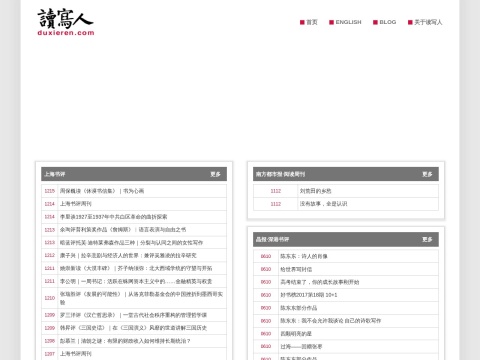Viewport: 480px width, 360px height.
Task: Open the article 没有故事，全是认识
Action: 323,204
